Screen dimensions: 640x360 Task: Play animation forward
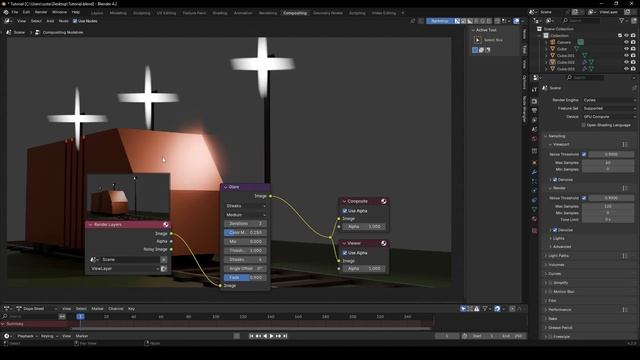[271, 336]
